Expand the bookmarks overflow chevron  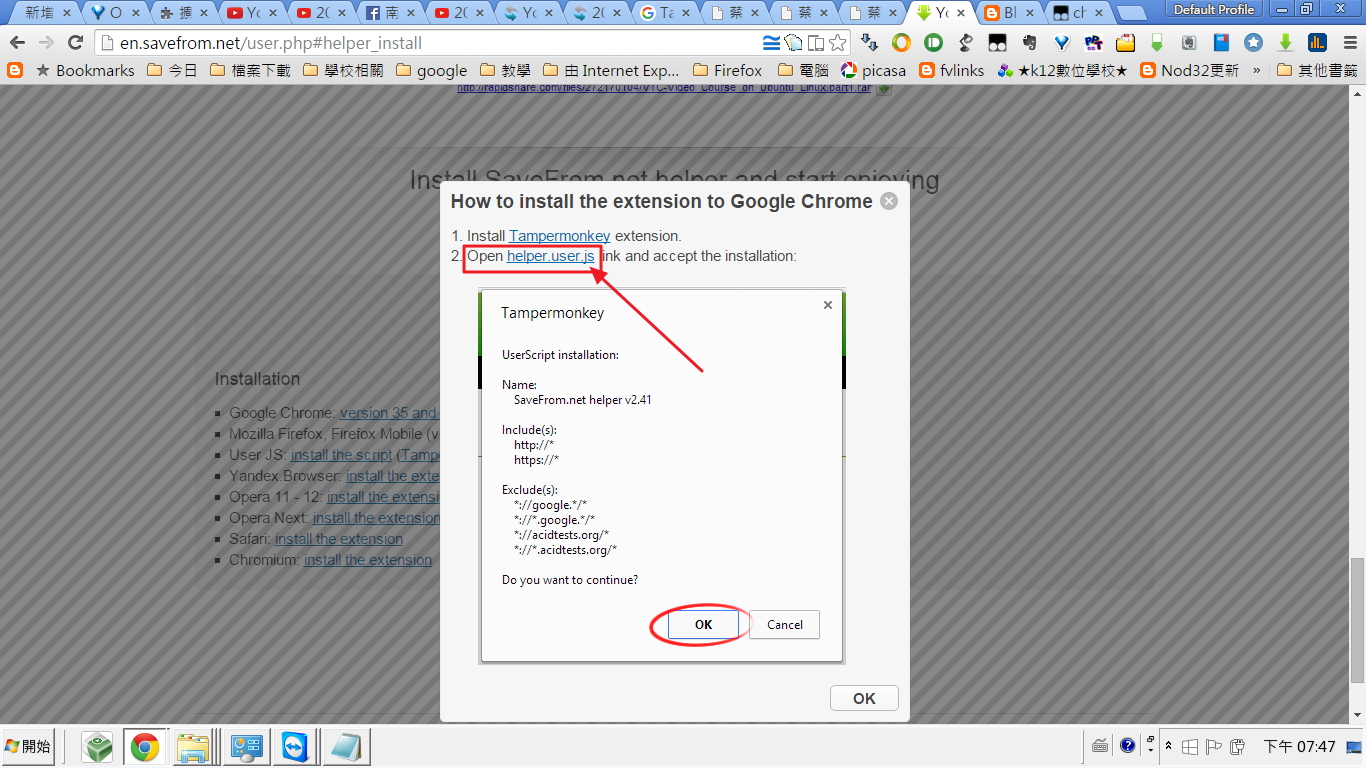[1256, 70]
